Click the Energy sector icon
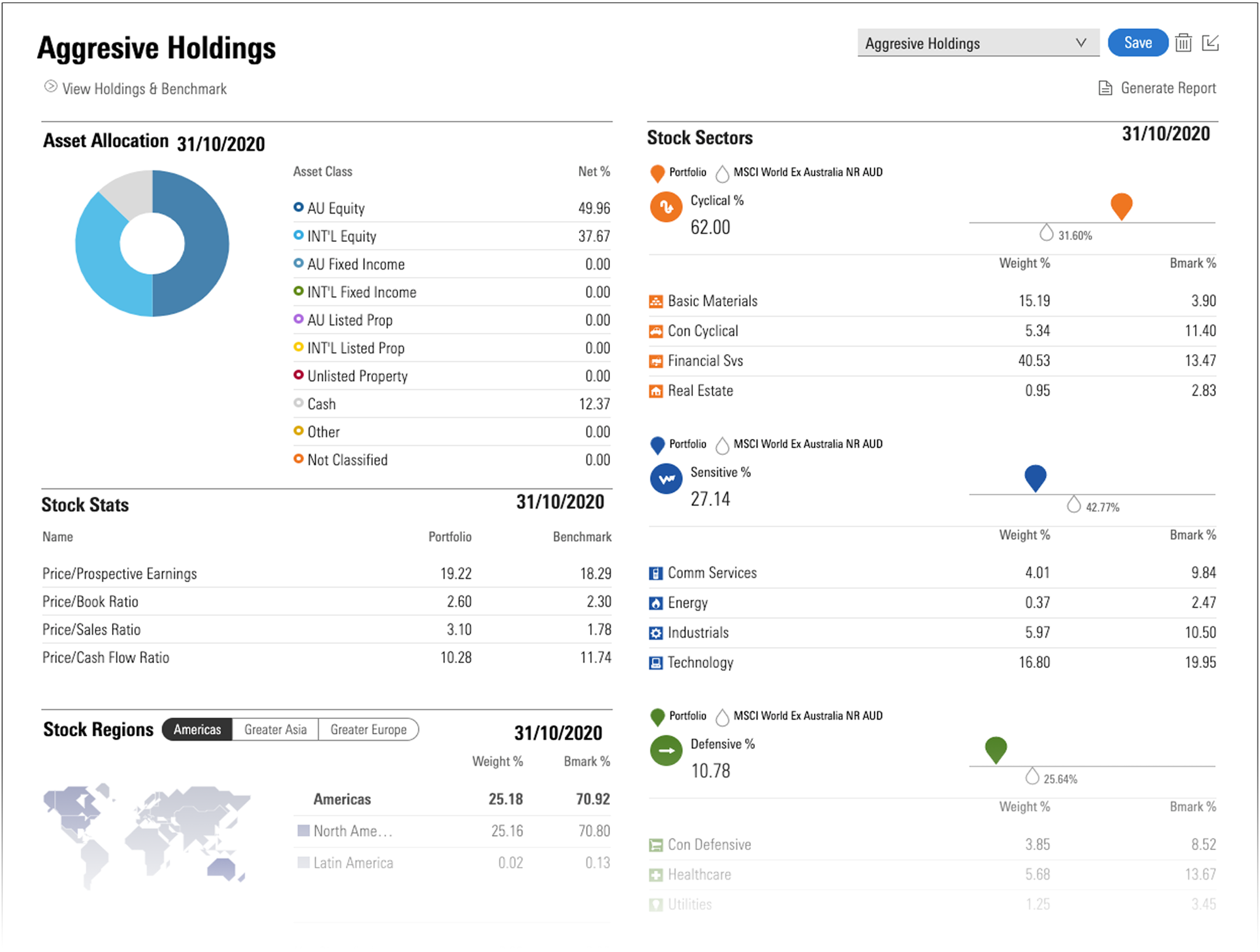1260x952 pixels. point(656,604)
